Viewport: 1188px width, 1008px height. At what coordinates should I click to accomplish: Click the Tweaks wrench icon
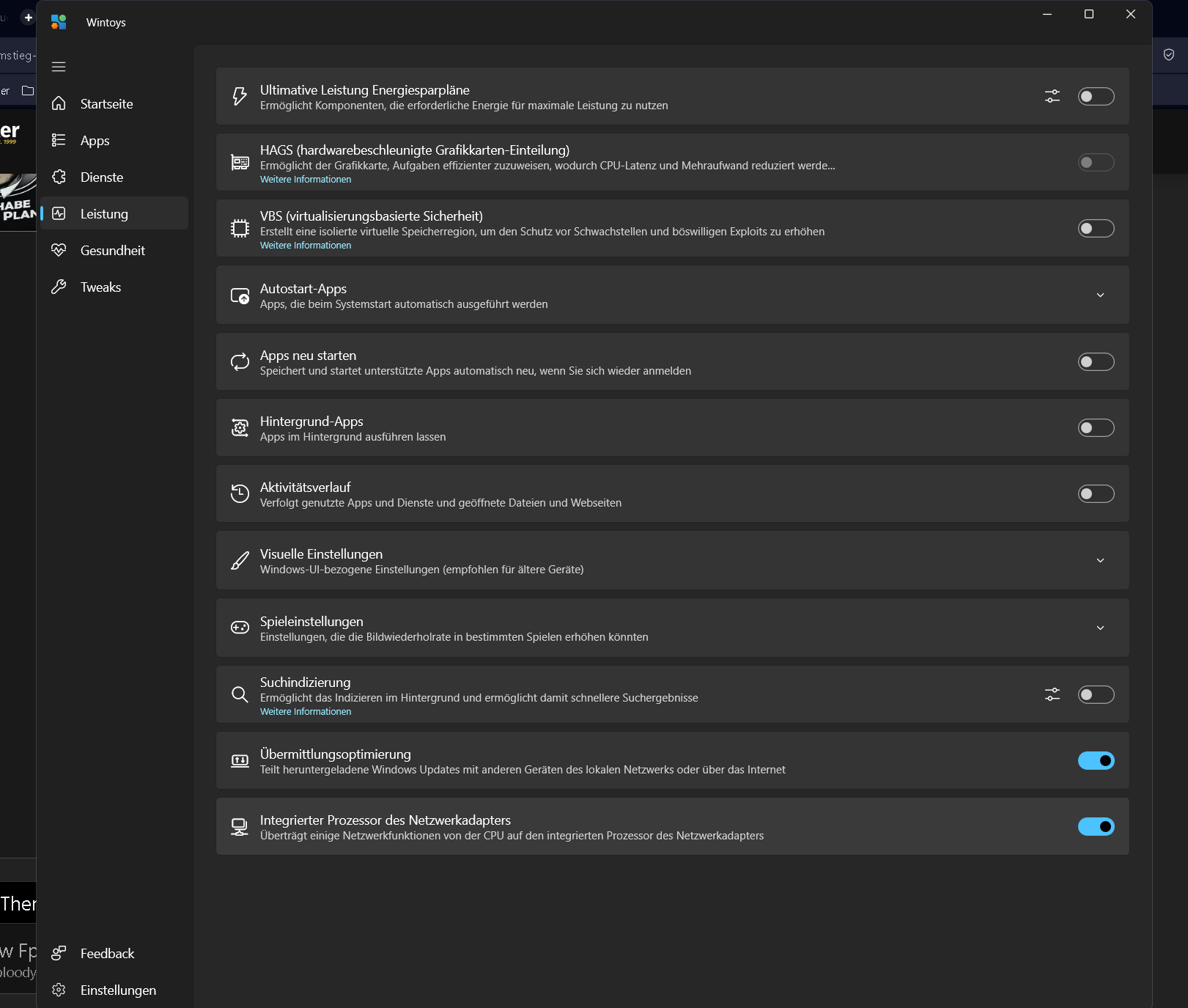[x=59, y=287]
